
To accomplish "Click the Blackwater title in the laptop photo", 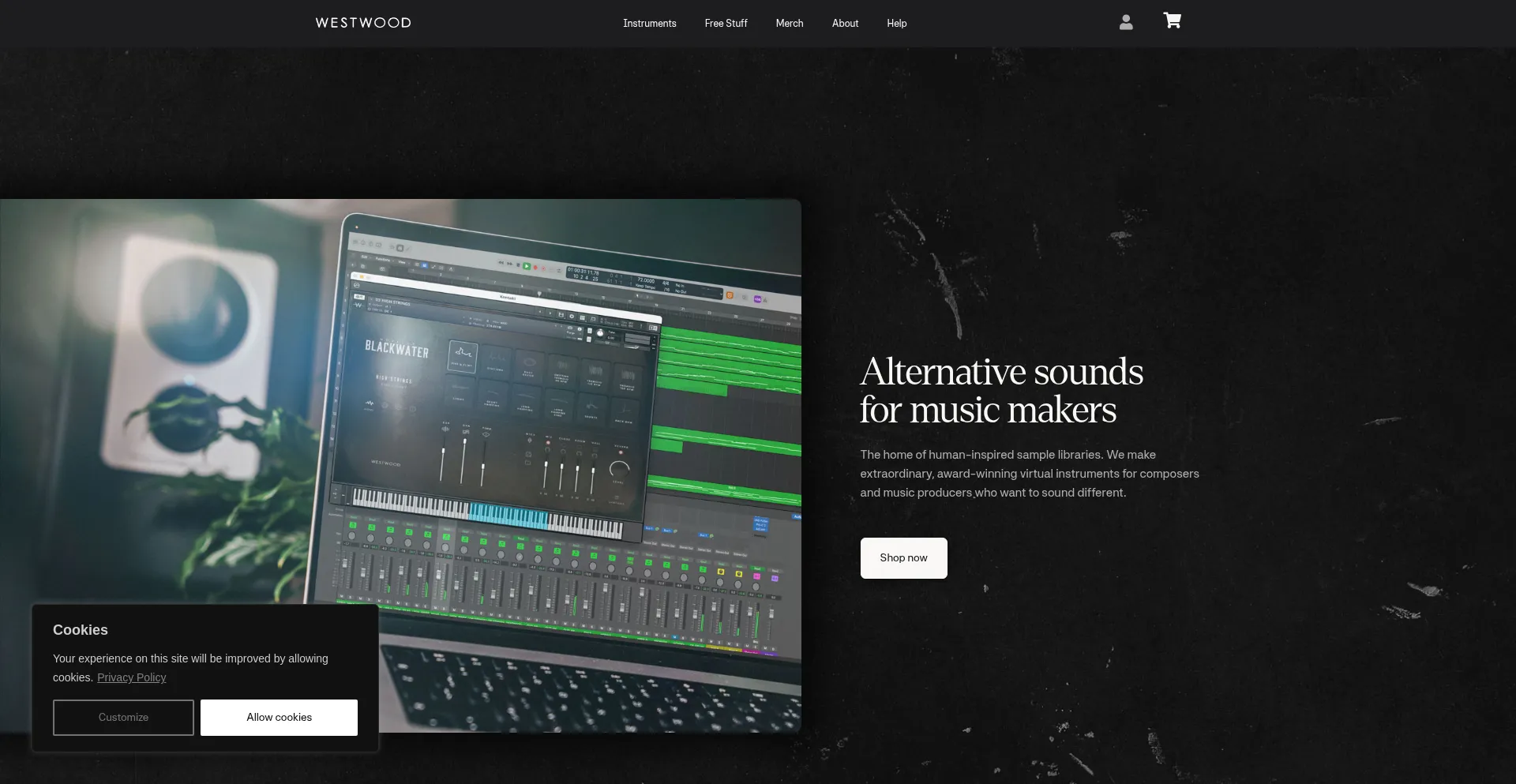I will coord(396,348).
